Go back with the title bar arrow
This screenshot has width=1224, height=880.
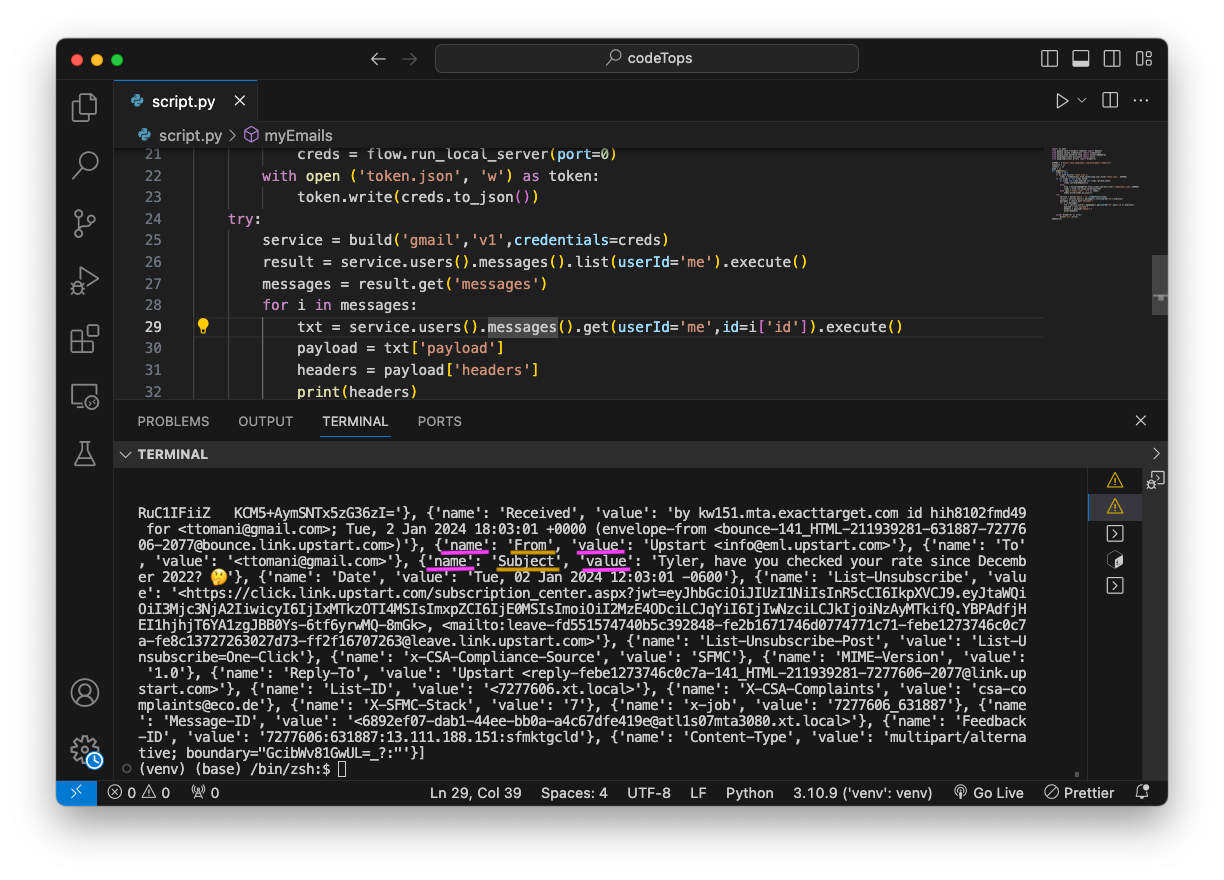click(x=377, y=59)
